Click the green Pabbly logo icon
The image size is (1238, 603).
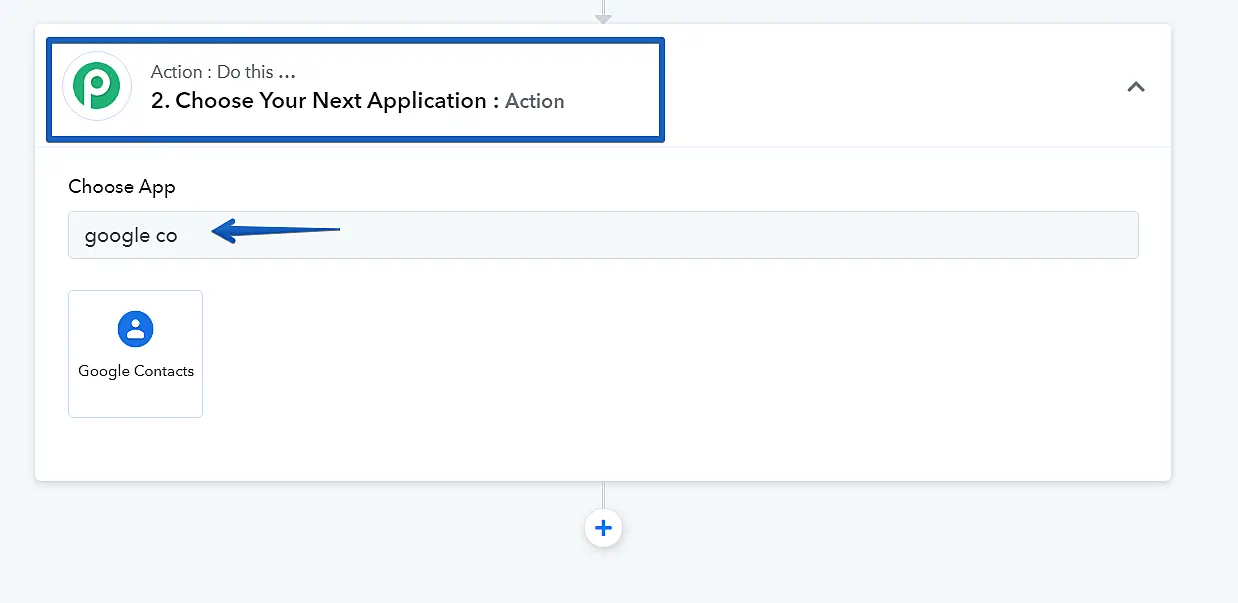coord(97,87)
